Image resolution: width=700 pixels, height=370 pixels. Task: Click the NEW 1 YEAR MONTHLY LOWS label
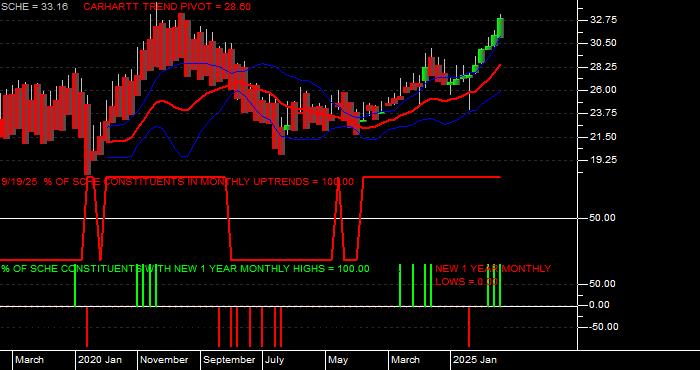[x=493, y=275]
